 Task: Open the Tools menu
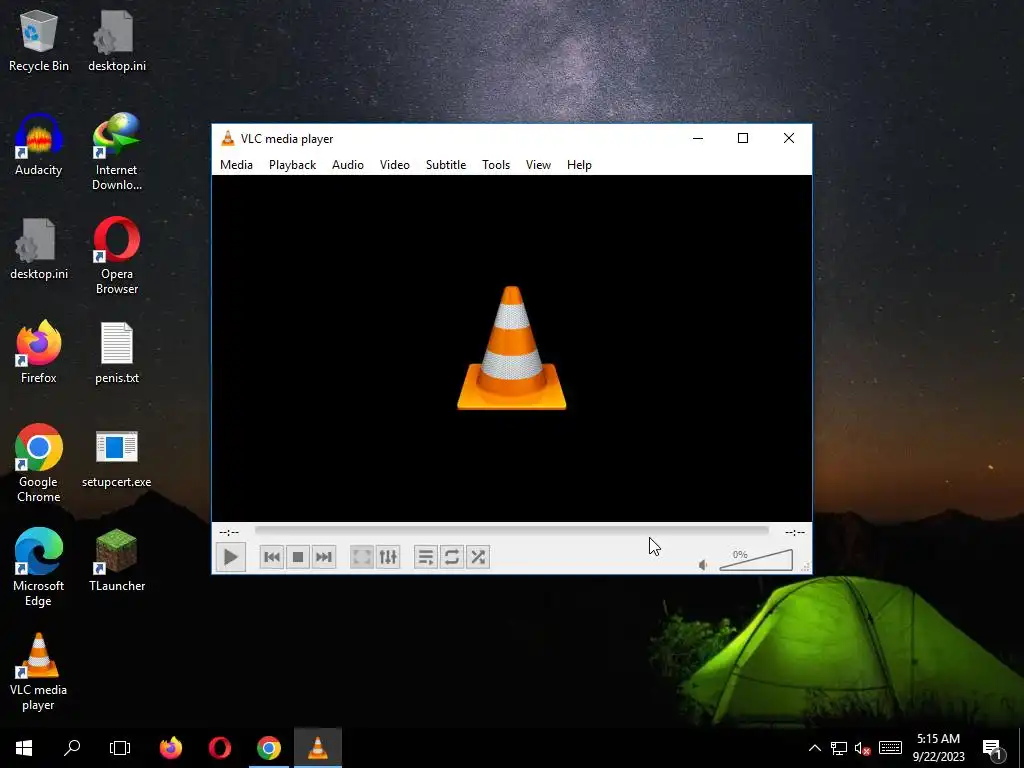[496, 165]
